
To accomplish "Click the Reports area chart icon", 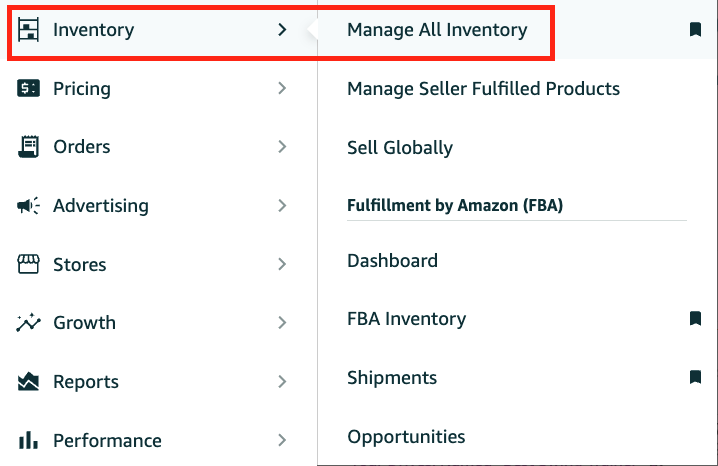I will coord(28,381).
